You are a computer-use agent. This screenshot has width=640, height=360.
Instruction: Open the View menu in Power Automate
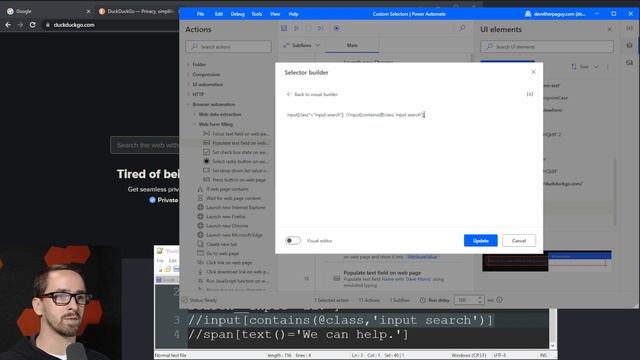[275, 14]
